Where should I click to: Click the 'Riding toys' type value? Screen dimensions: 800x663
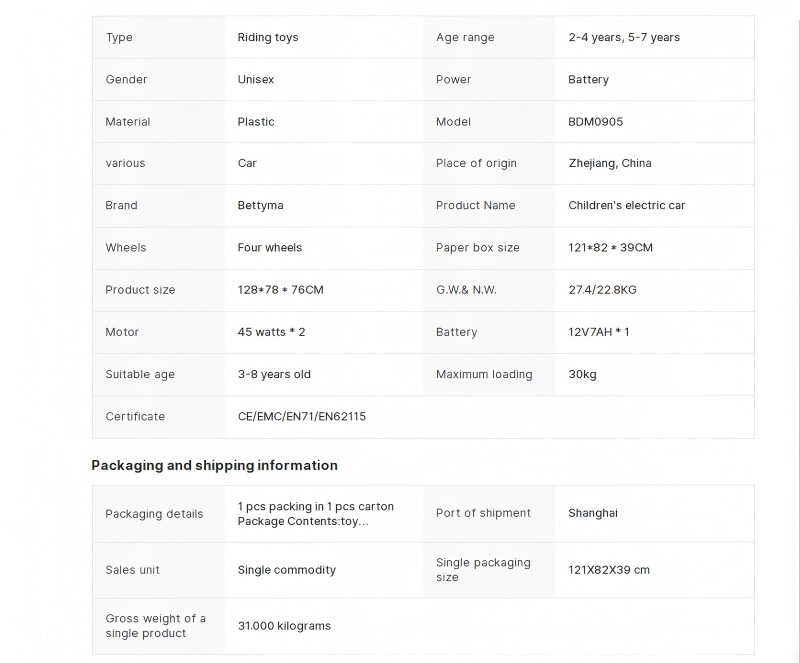tap(268, 38)
